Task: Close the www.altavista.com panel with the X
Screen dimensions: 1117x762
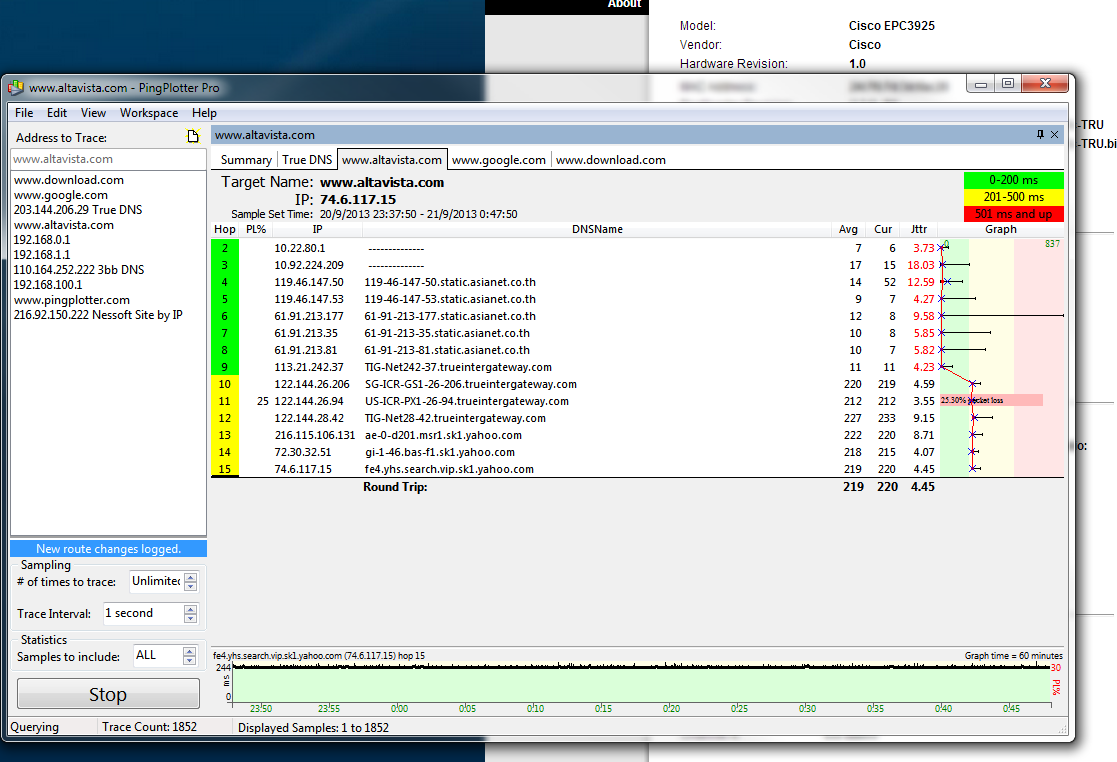Action: point(1054,135)
